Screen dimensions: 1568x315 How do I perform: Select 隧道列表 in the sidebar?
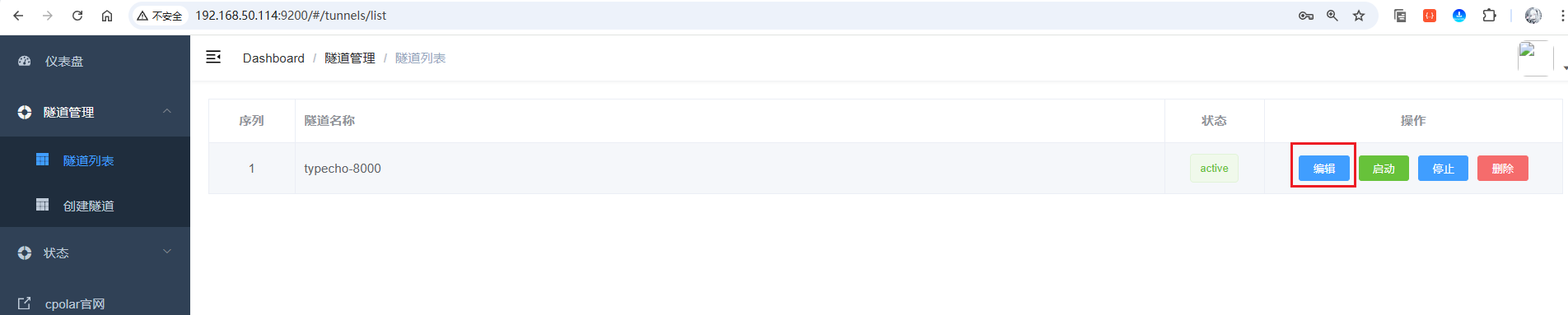(x=95, y=160)
